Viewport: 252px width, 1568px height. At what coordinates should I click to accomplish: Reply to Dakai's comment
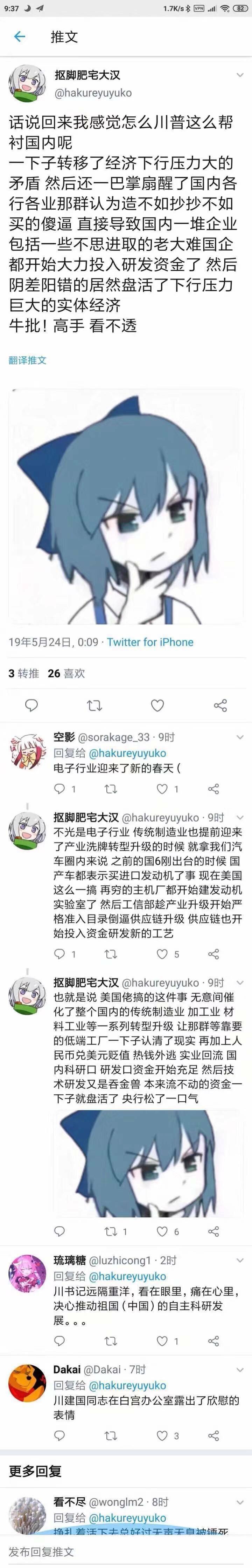pos(59,1435)
